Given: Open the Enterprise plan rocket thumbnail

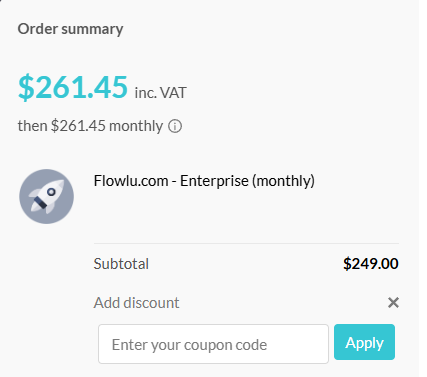Looking at the screenshot, I should click(47, 196).
